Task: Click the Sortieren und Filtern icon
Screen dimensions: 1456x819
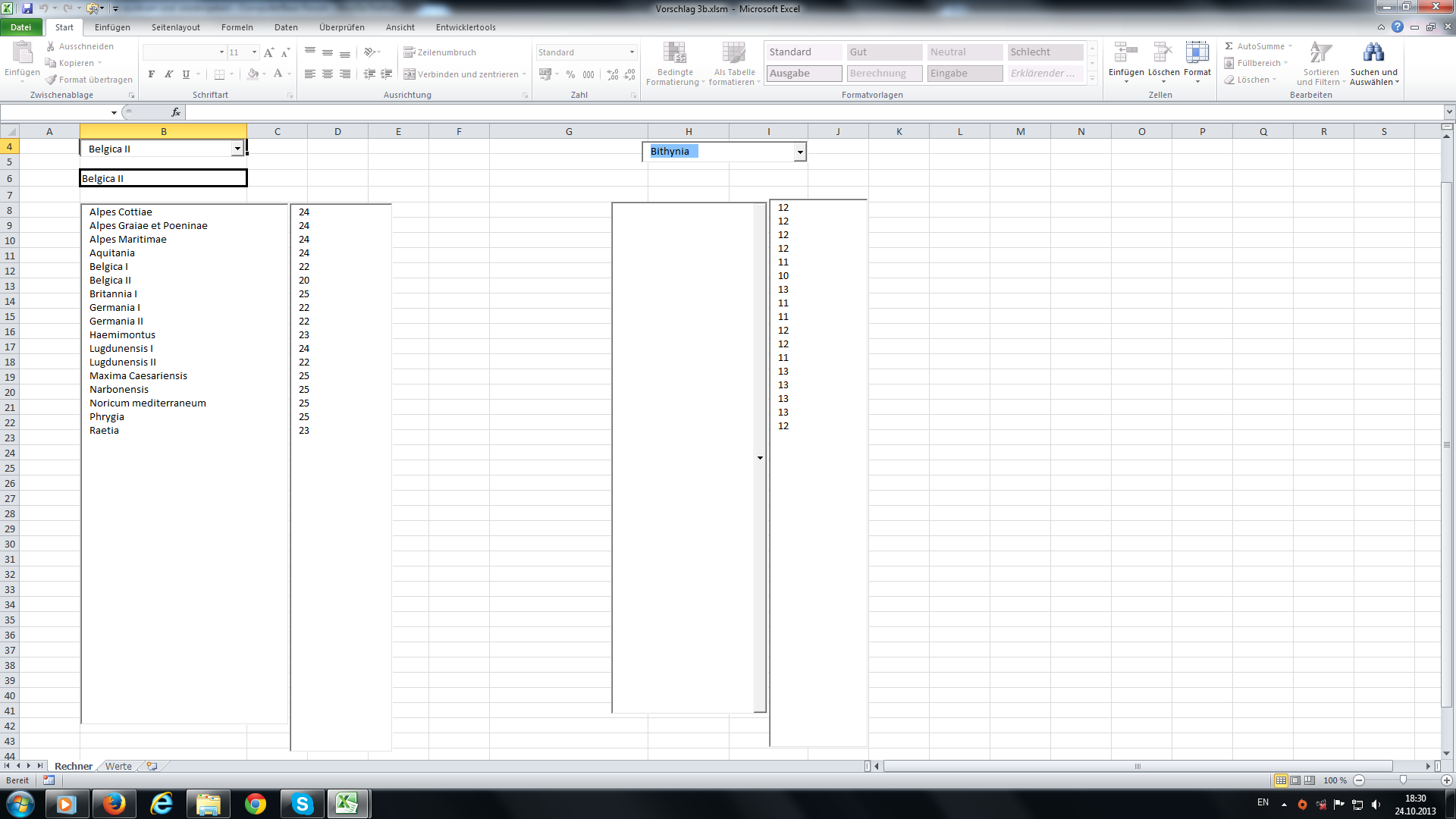Action: [x=1320, y=53]
